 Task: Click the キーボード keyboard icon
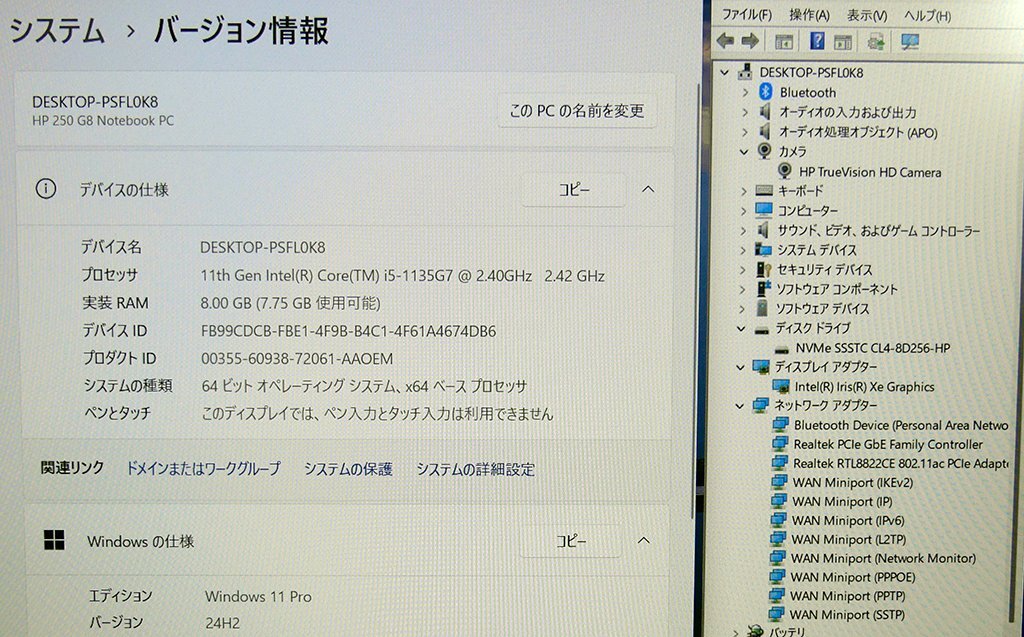tap(763, 191)
